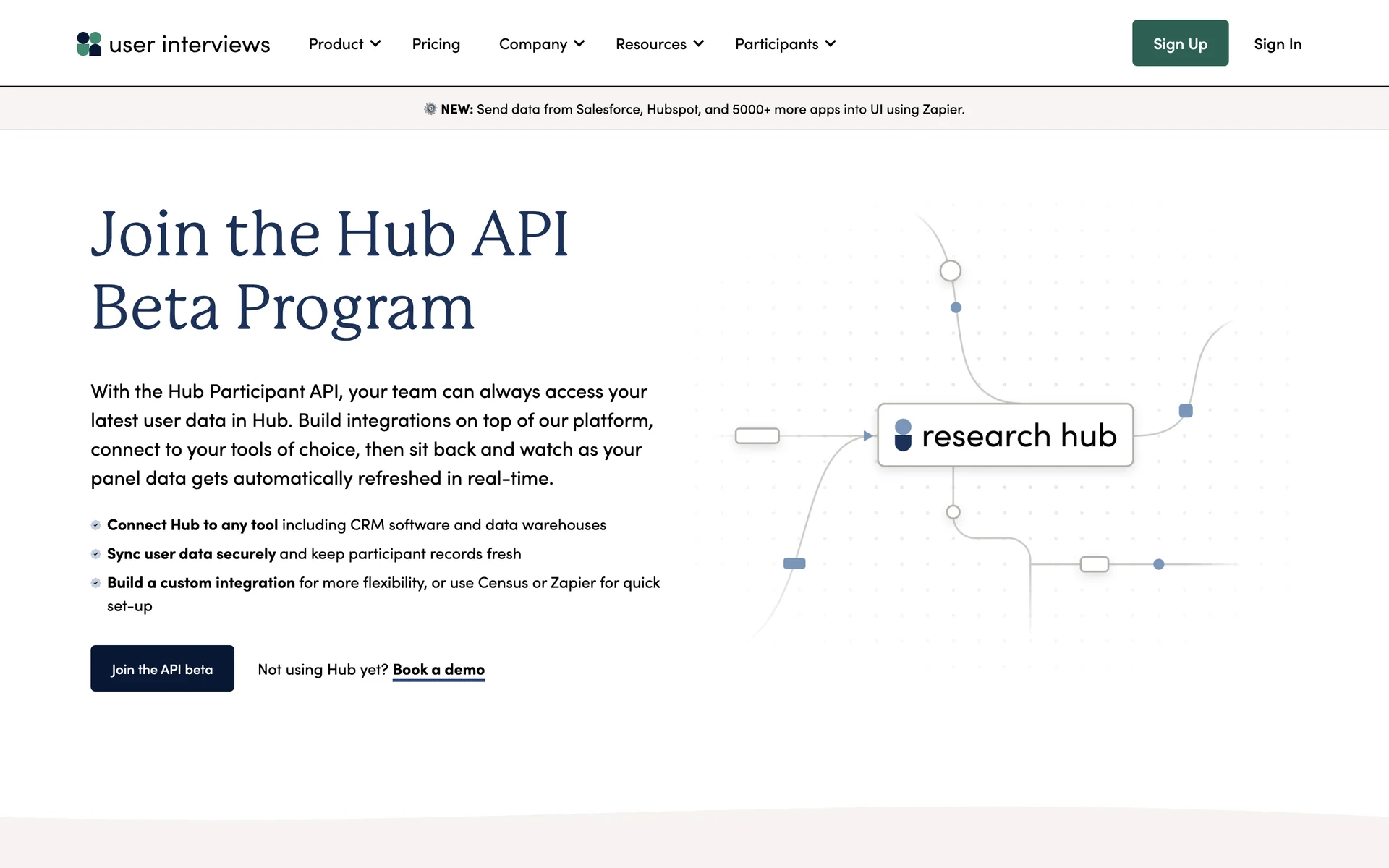Go to the Pricing page
The image size is (1389, 868).
436,44
